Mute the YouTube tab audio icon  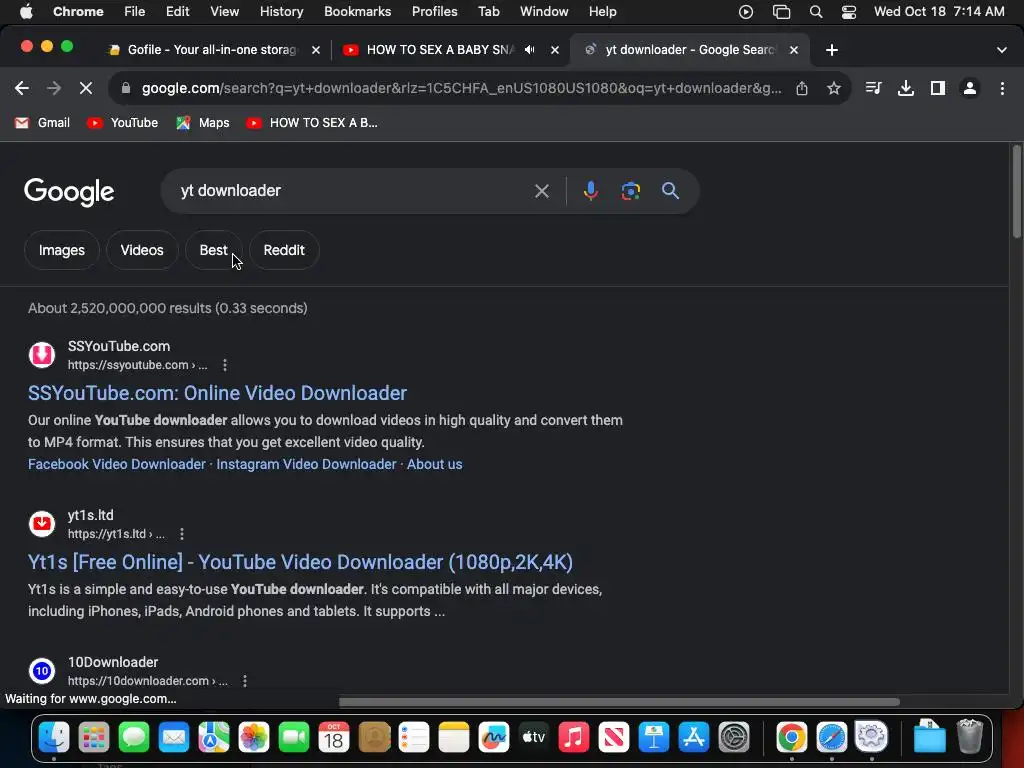tap(530, 50)
